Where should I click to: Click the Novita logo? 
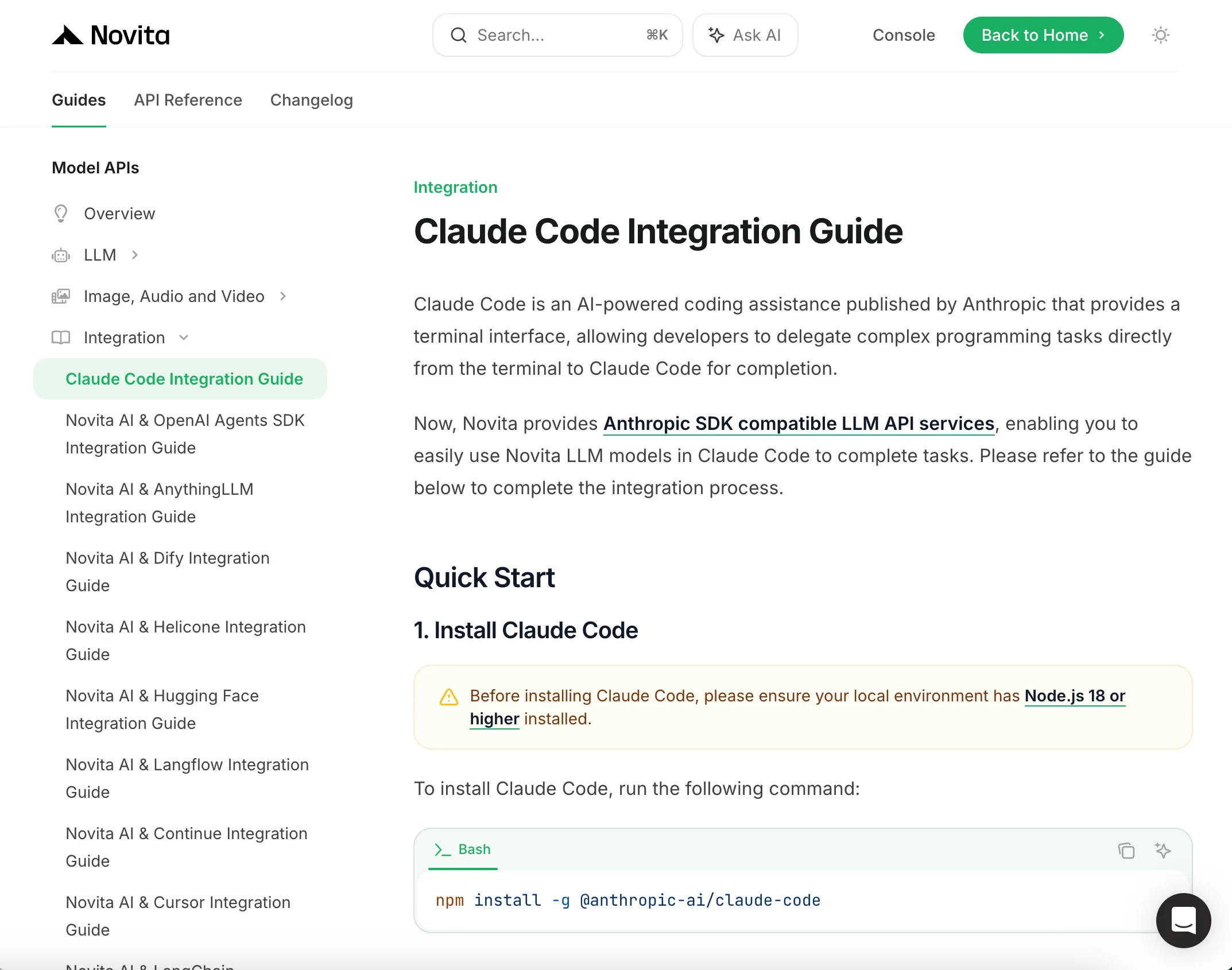pyautogui.click(x=111, y=35)
